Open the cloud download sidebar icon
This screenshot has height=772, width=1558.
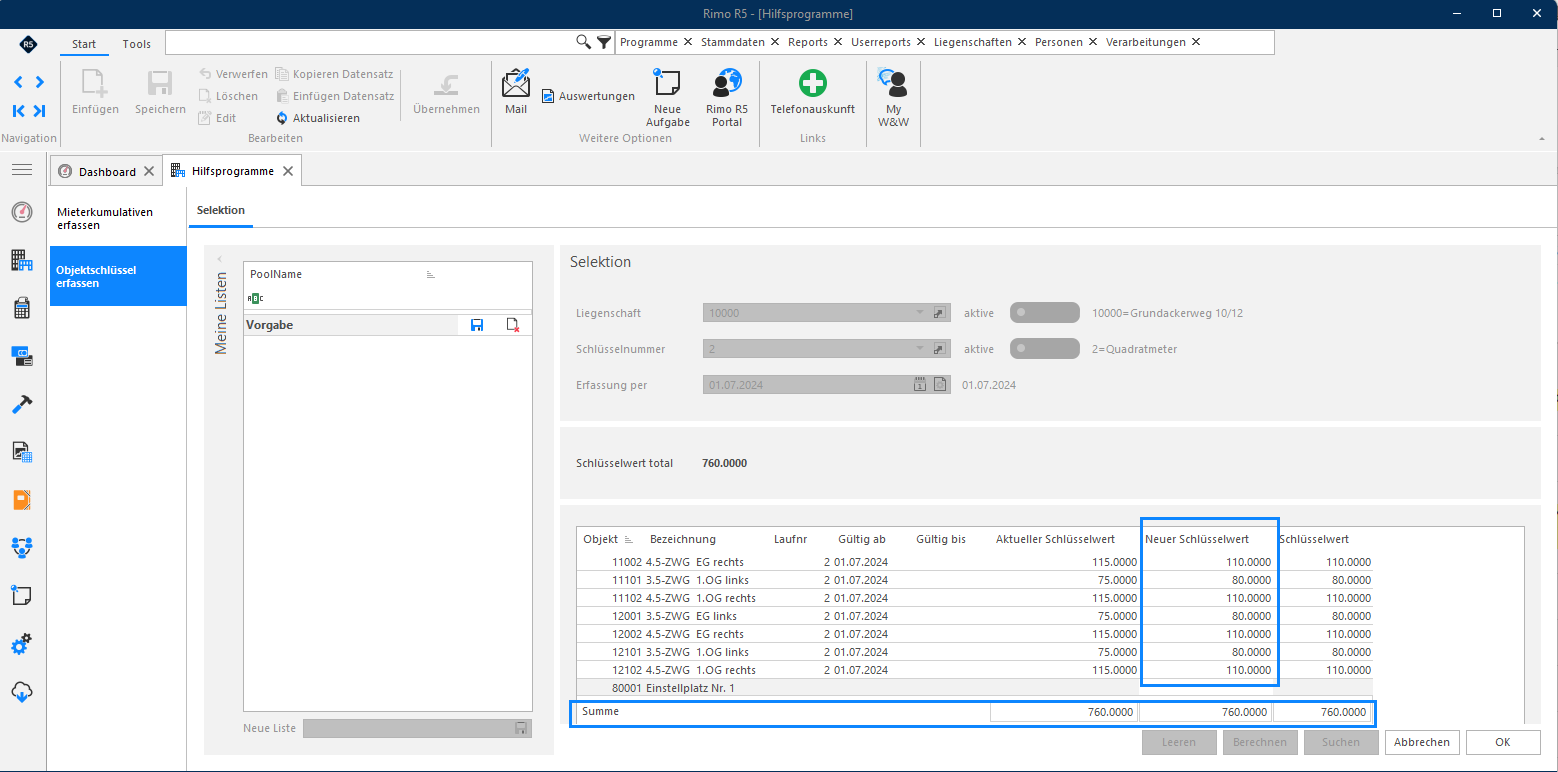[22, 692]
